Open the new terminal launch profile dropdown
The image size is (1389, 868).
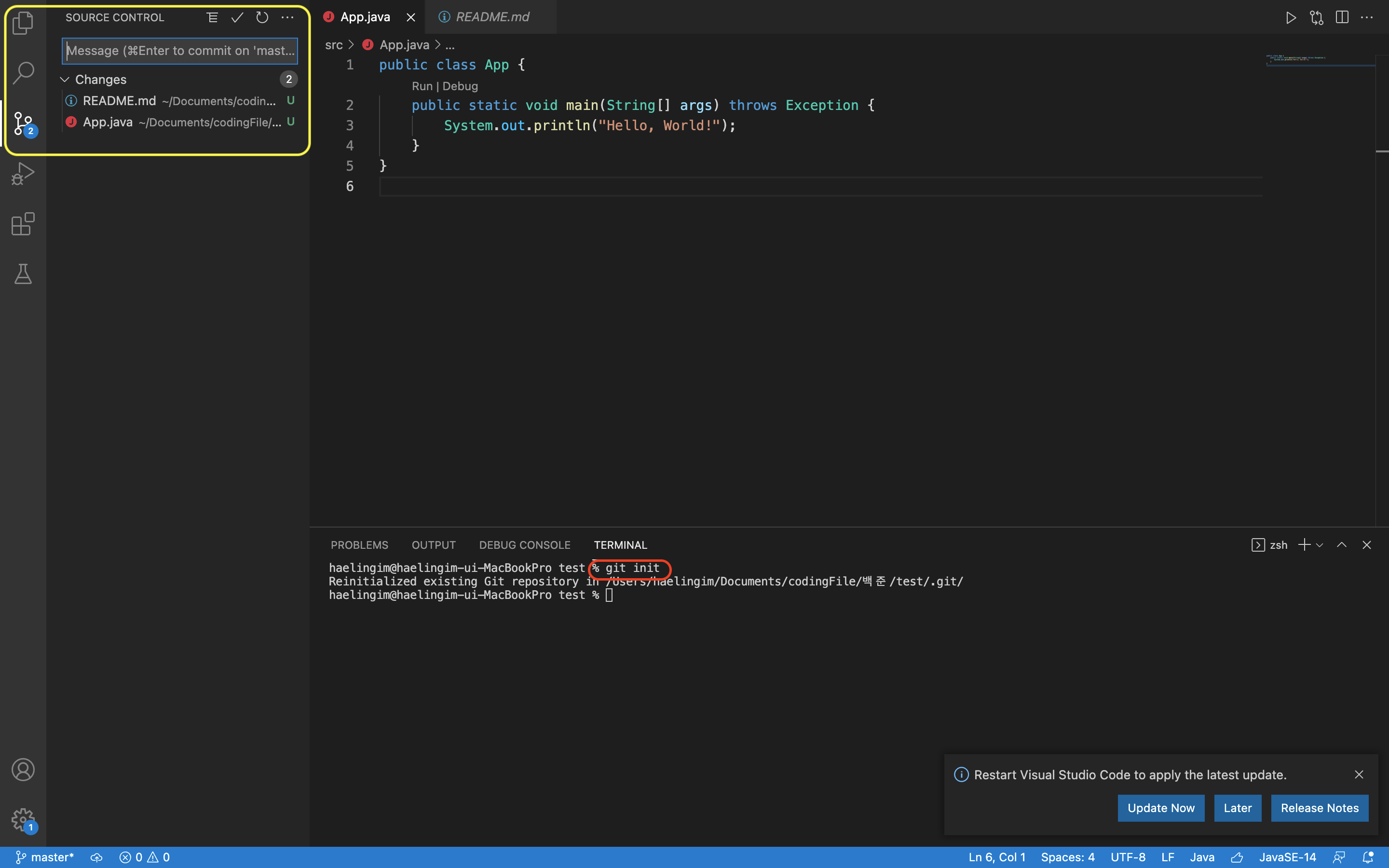click(x=1320, y=545)
